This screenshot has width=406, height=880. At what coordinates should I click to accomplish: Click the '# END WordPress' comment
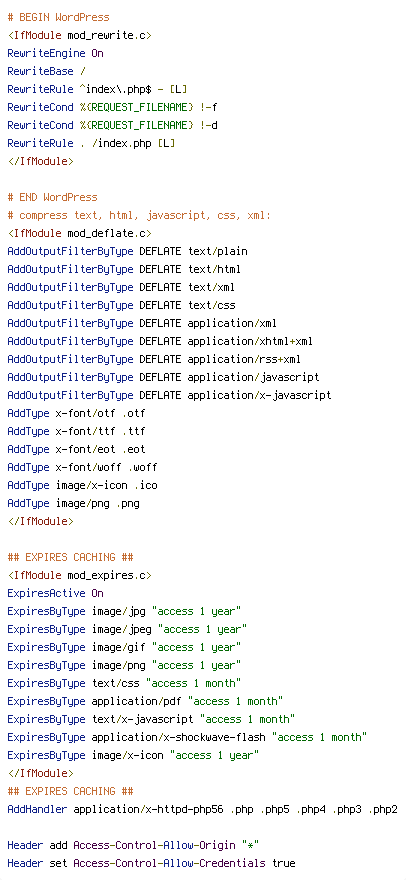[52, 197]
